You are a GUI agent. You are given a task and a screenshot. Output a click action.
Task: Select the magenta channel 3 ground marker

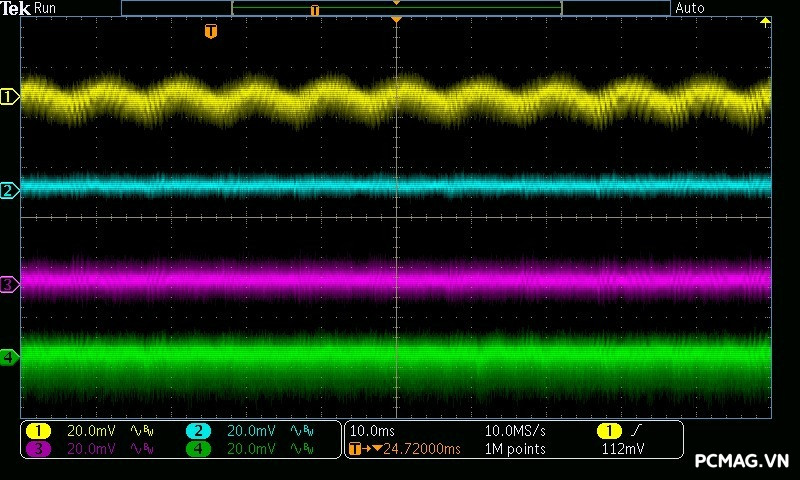pyautogui.click(x=9, y=285)
